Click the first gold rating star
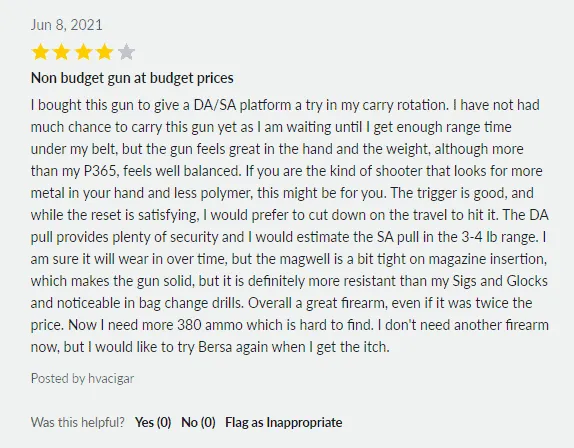Screen dimensions: 574x448 [40, 52]
